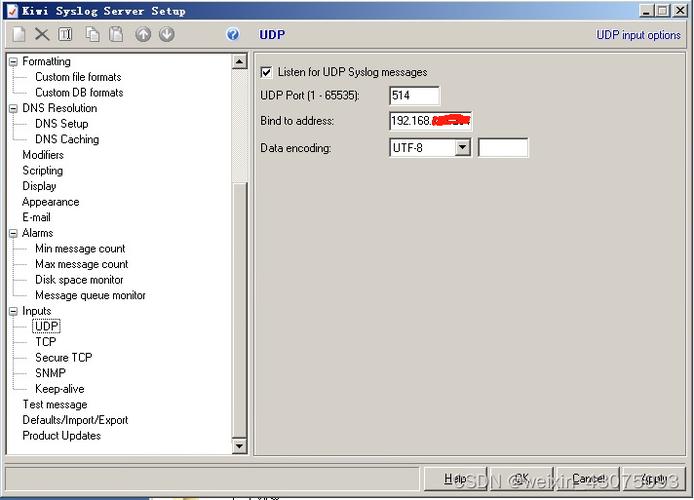
Task: Open Disk space monitor settings
Action: coord(79,280)
